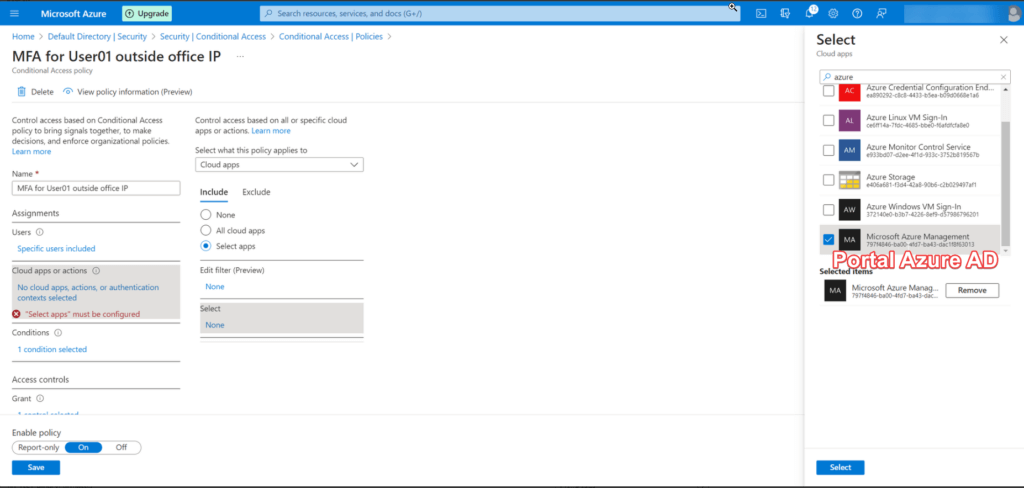Image resolution: width=1024 pixels, height=488 pixels.
Task: Open the Cloud apps policy dropdown
Action: (x=280, y=165)
